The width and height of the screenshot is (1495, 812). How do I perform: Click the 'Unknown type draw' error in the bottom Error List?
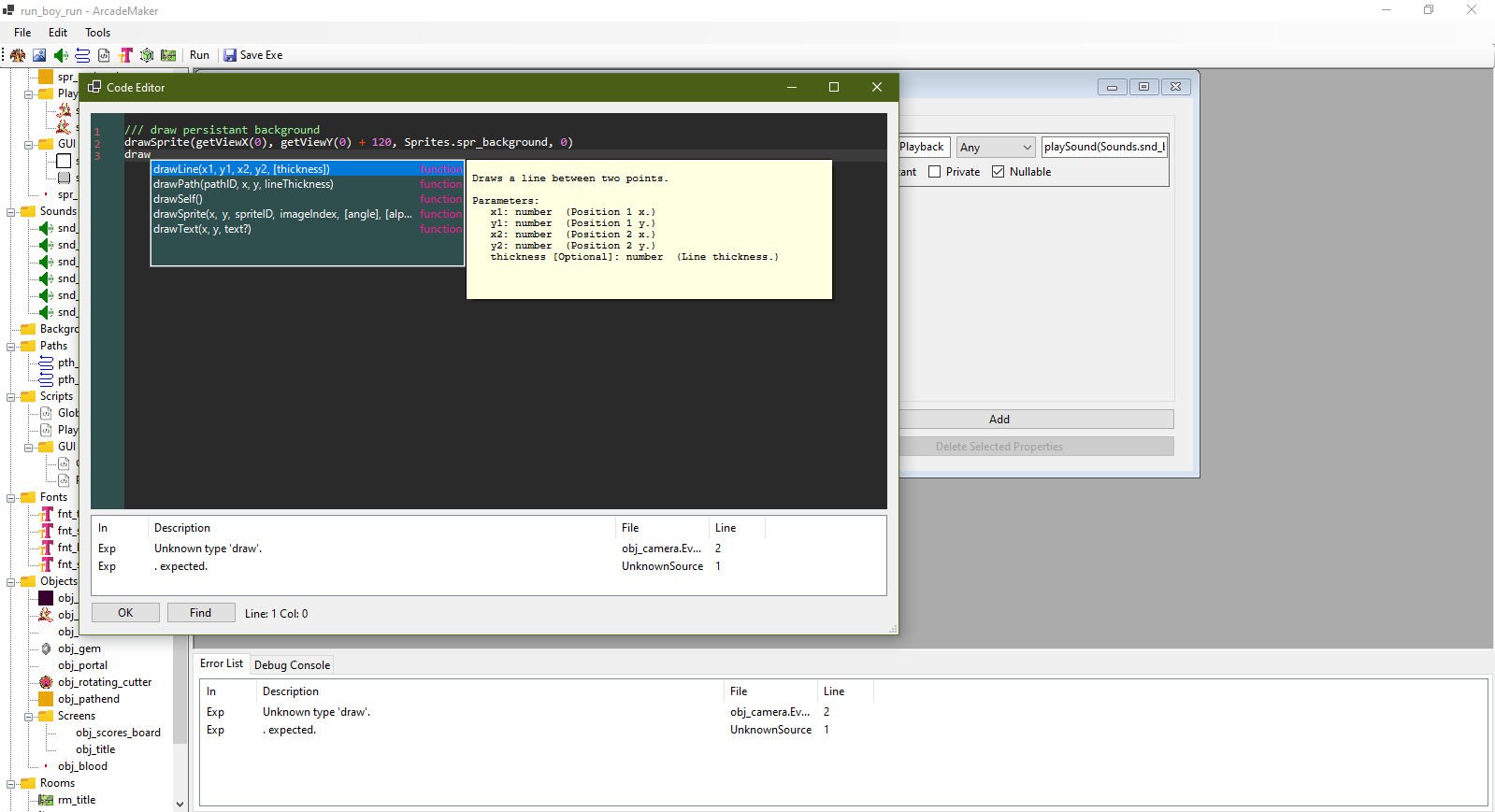(316, 712)
